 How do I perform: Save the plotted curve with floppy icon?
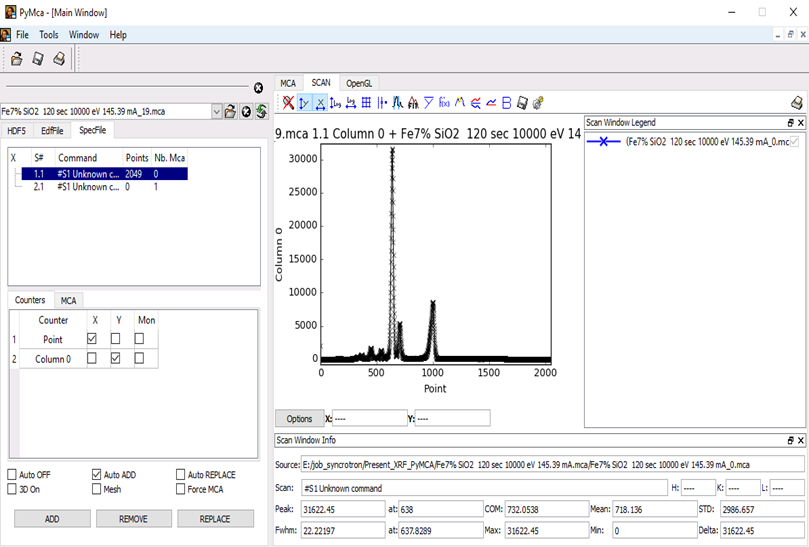point(522,103)
